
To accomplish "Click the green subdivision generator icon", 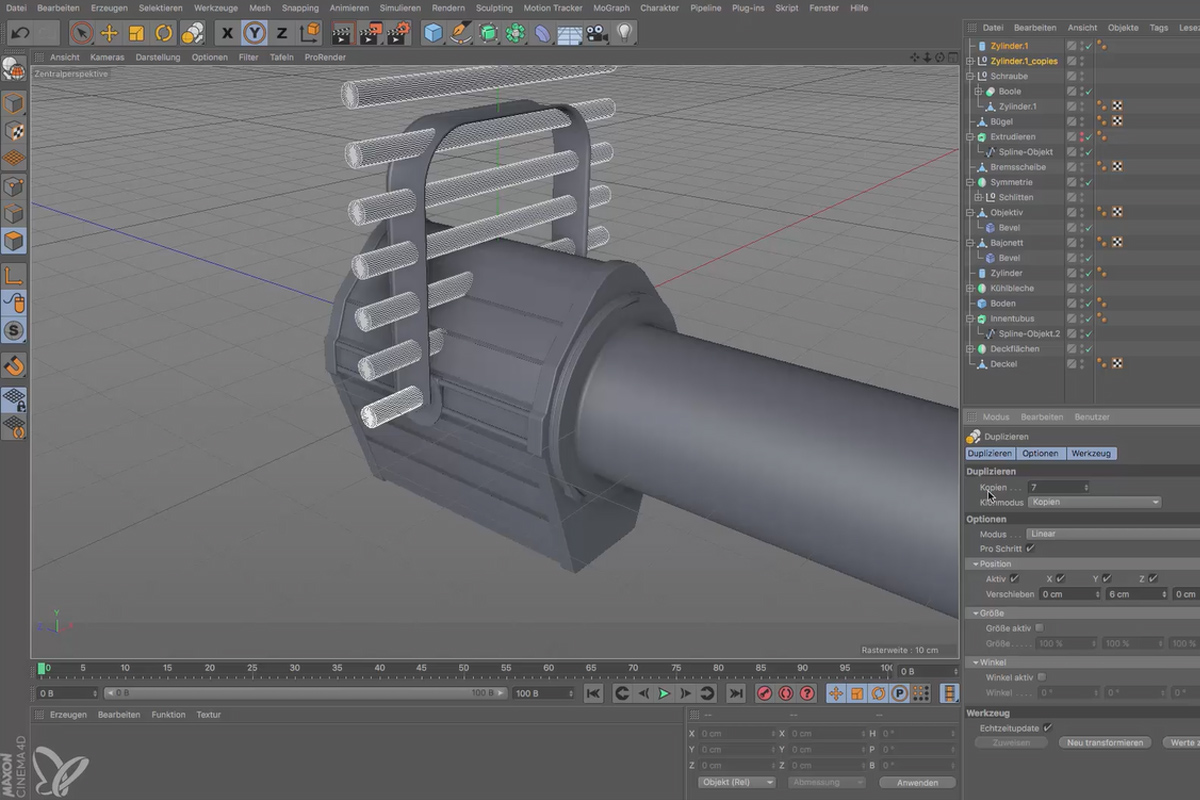I will [488, 33].
